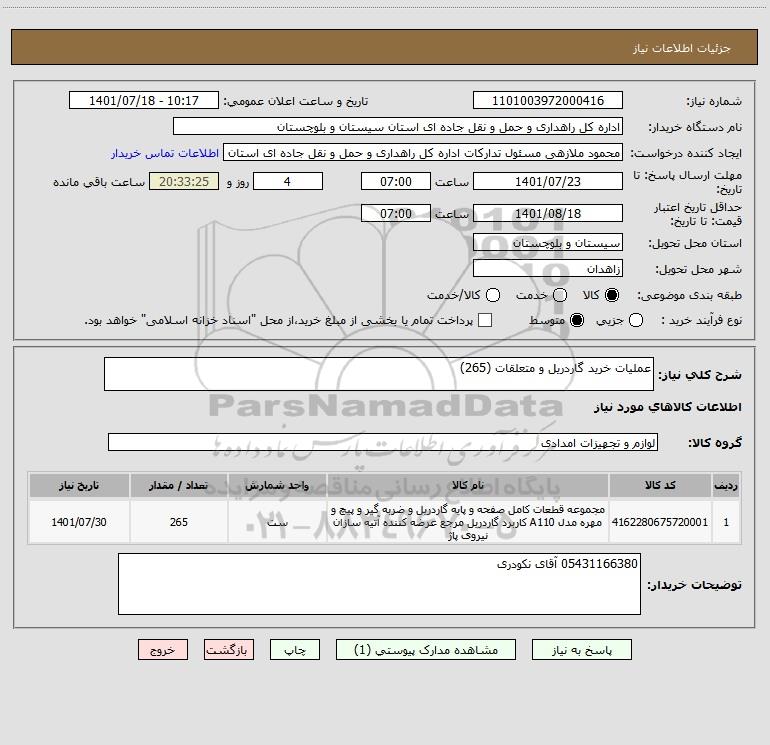Click the delivery city field زاهدان
770x745 pixels.
(x=548, y=268)
